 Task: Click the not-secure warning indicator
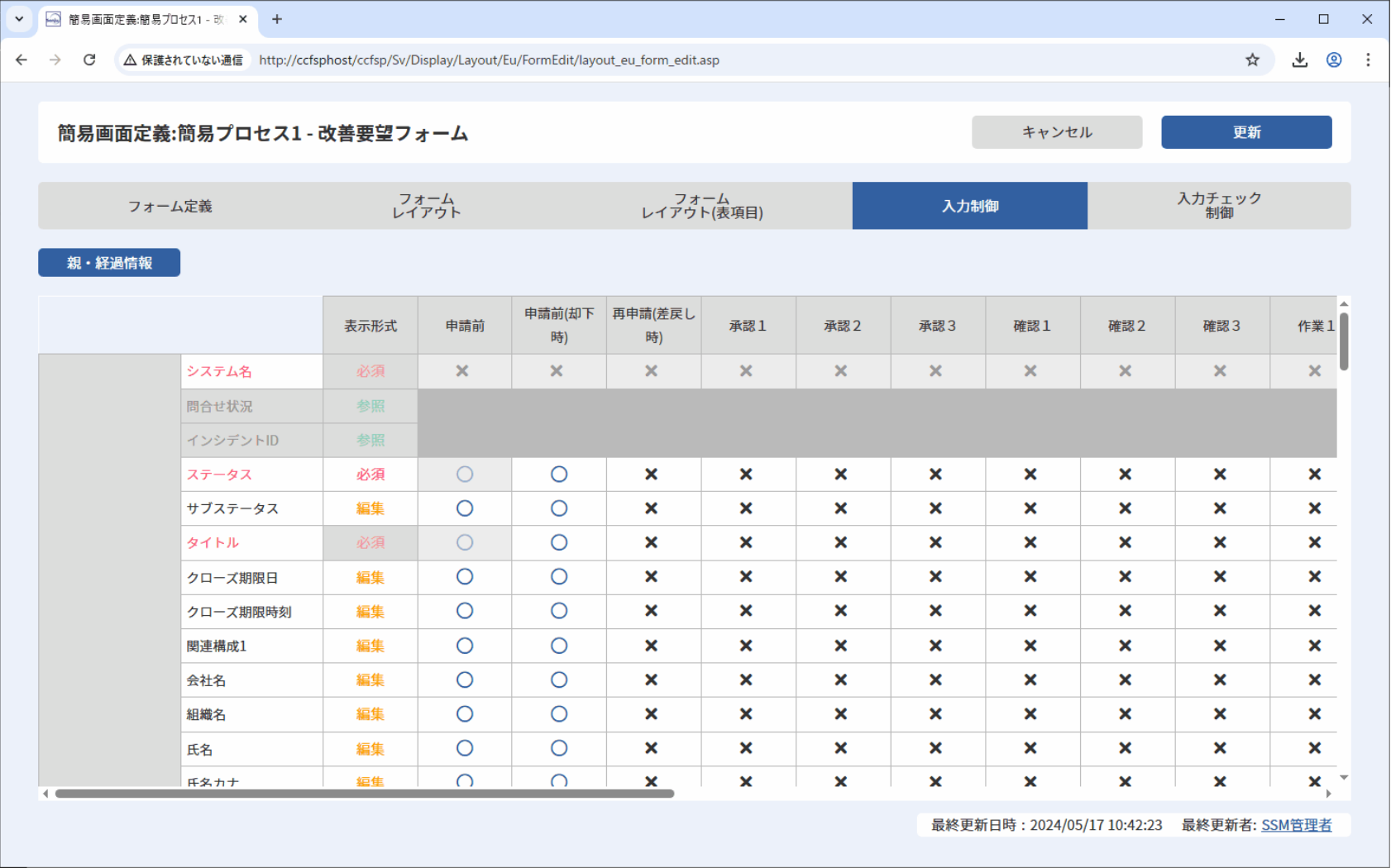pyautogui.click(x=184, y=60)
